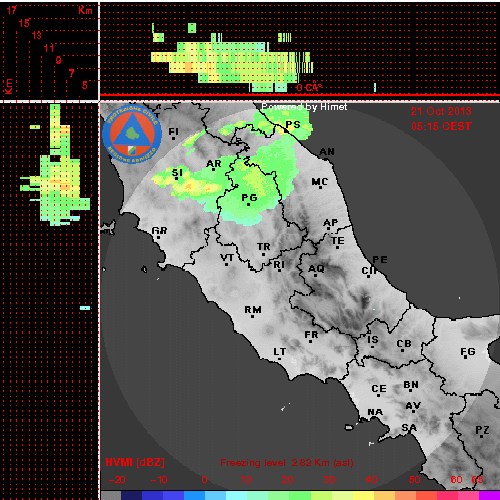Pick the magenta 65 dBZ color swatch
The height and width of the screenshot is (500, 500).
(489, 495)
